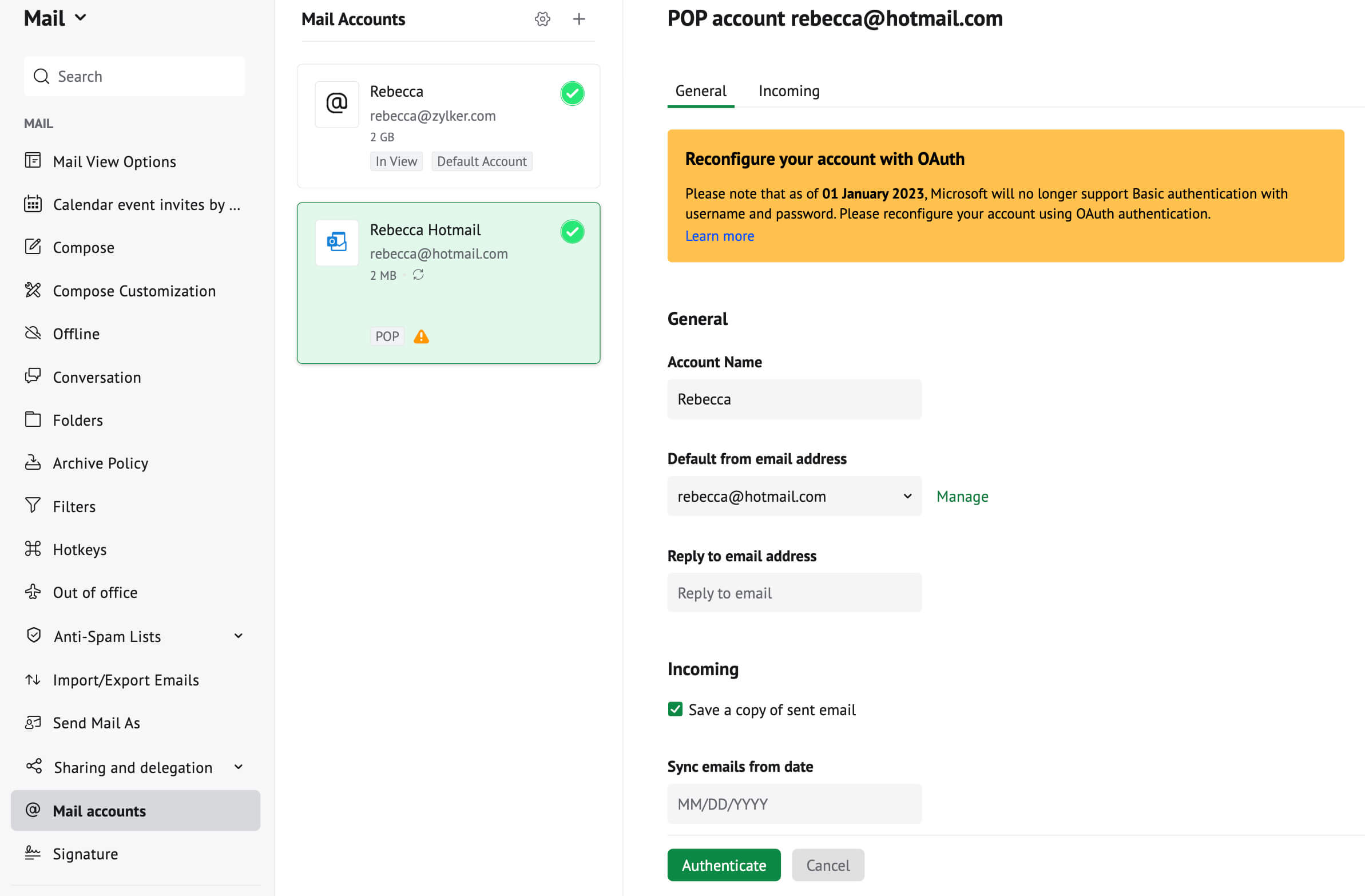This screenshot has width=1365, height=896.
Task: Click the Sync emails from date field
Action: point(795,803)
